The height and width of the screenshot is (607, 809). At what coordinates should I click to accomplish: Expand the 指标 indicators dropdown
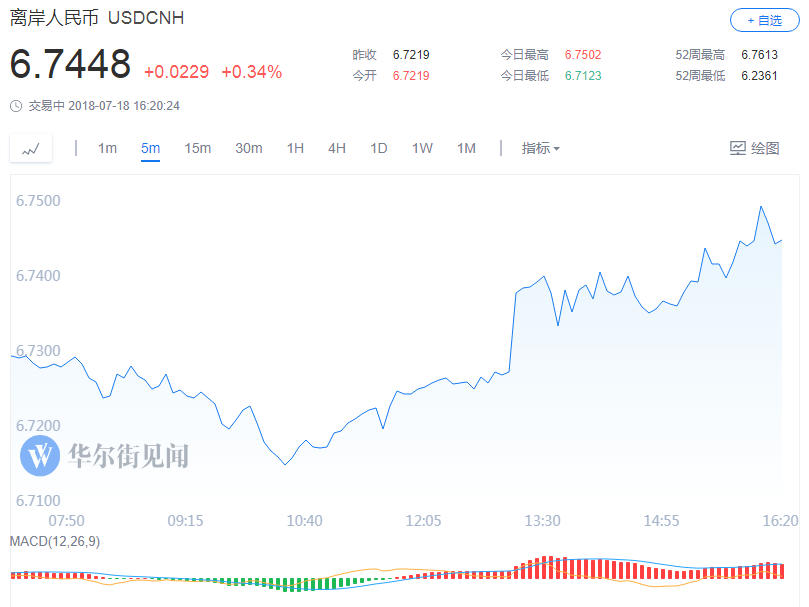540,148
